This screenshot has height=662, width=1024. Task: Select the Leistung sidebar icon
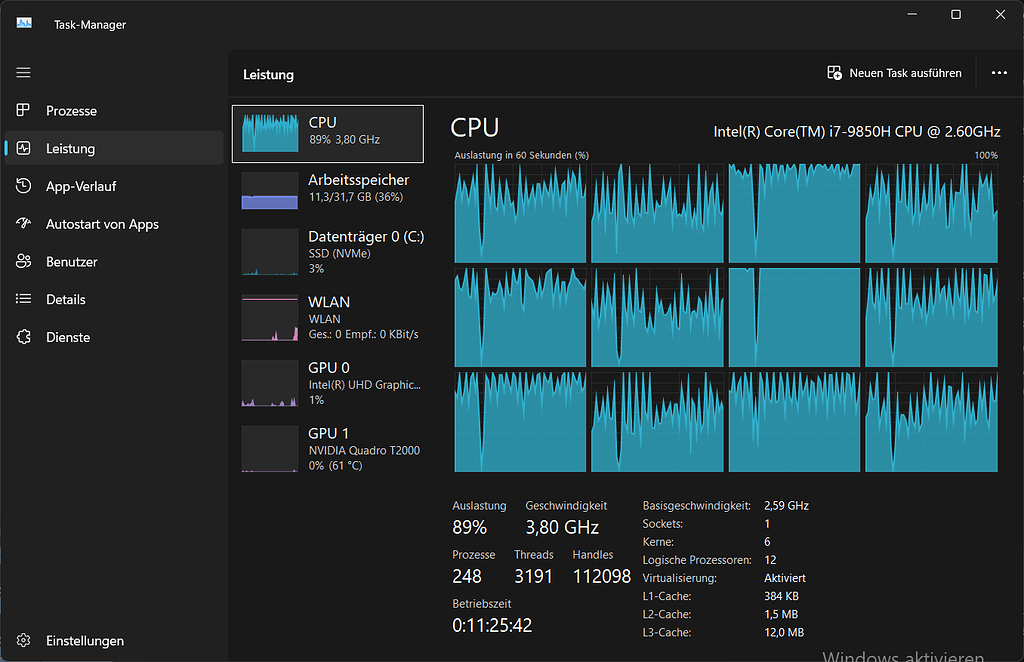22,148
